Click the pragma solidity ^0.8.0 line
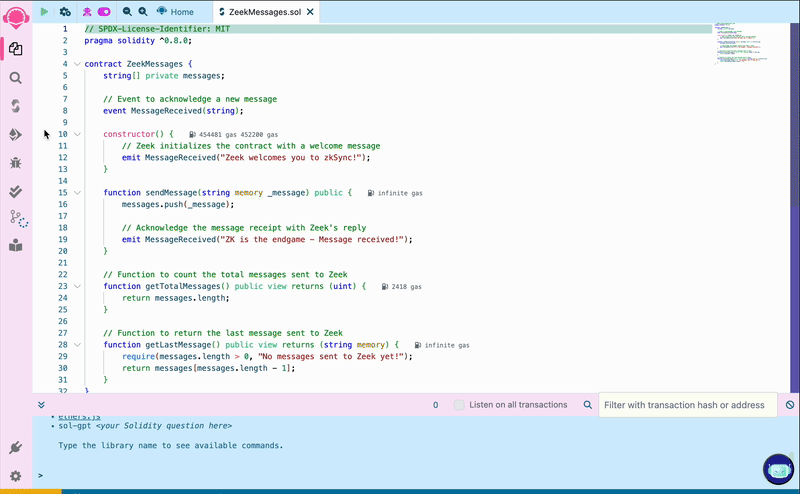Viewport: 800px width, 494px height. (x=138, y=41)
